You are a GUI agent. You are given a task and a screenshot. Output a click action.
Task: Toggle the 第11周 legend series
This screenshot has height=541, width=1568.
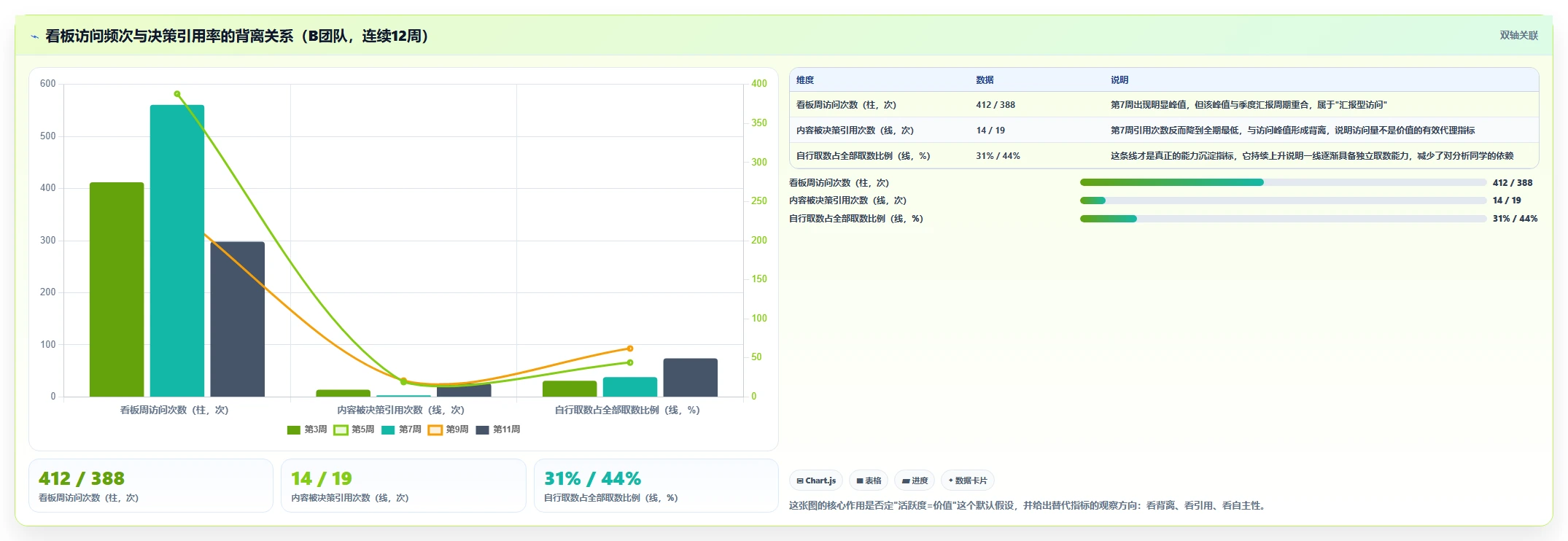[x=498, y=429]
